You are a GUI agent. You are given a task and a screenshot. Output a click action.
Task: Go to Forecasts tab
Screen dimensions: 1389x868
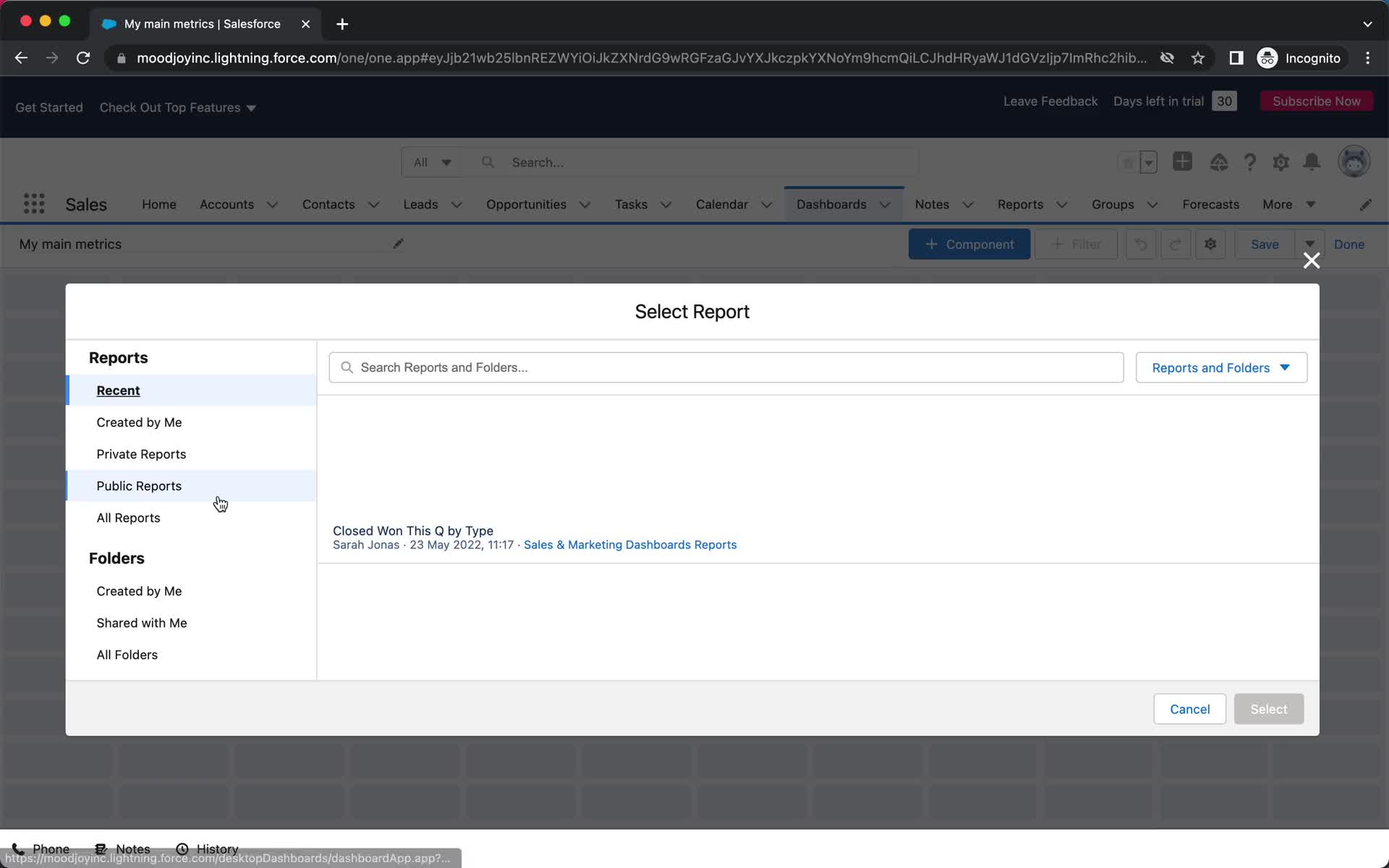(1210, 205)
